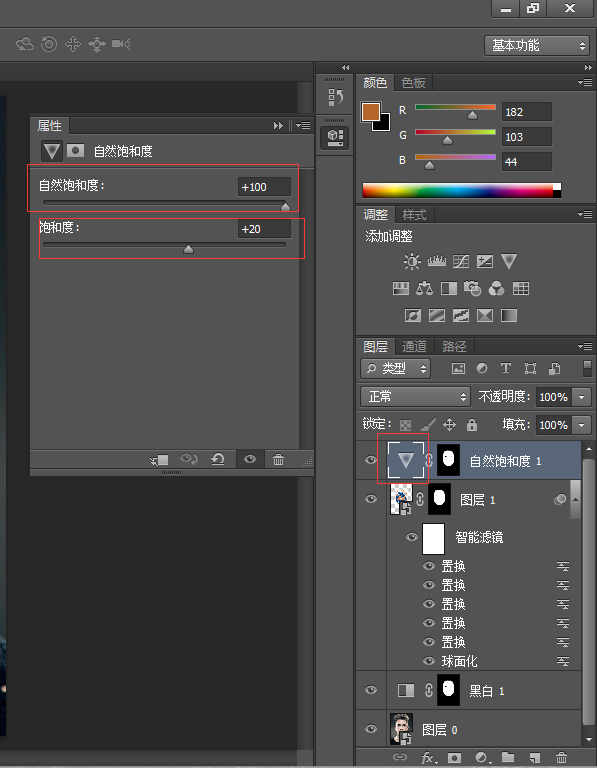This screenshot has width=597, height=768.
Task: Add a Hue/Saturation adjustment
Action: click(x=401, y=288)
